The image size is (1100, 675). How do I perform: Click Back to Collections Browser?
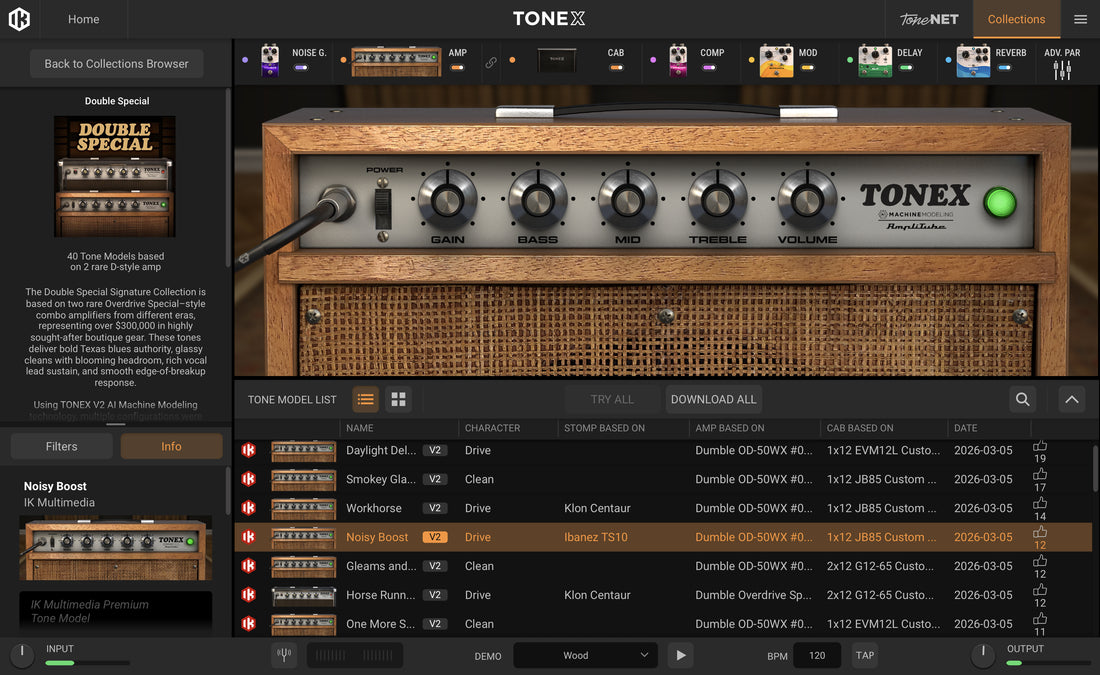pyautogui.click(x=116, y=63)
